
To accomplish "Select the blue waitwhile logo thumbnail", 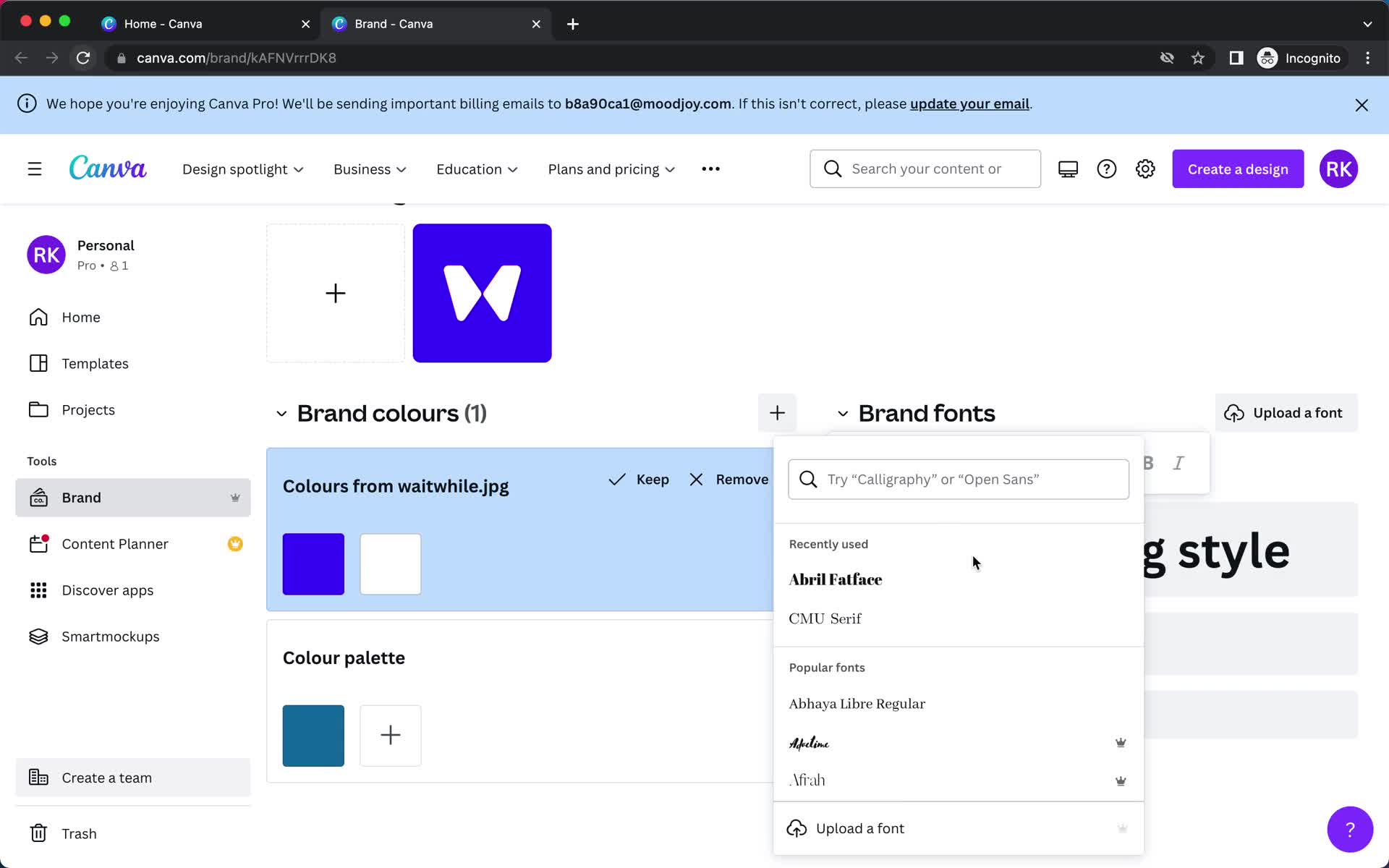I will pos(482,293).
